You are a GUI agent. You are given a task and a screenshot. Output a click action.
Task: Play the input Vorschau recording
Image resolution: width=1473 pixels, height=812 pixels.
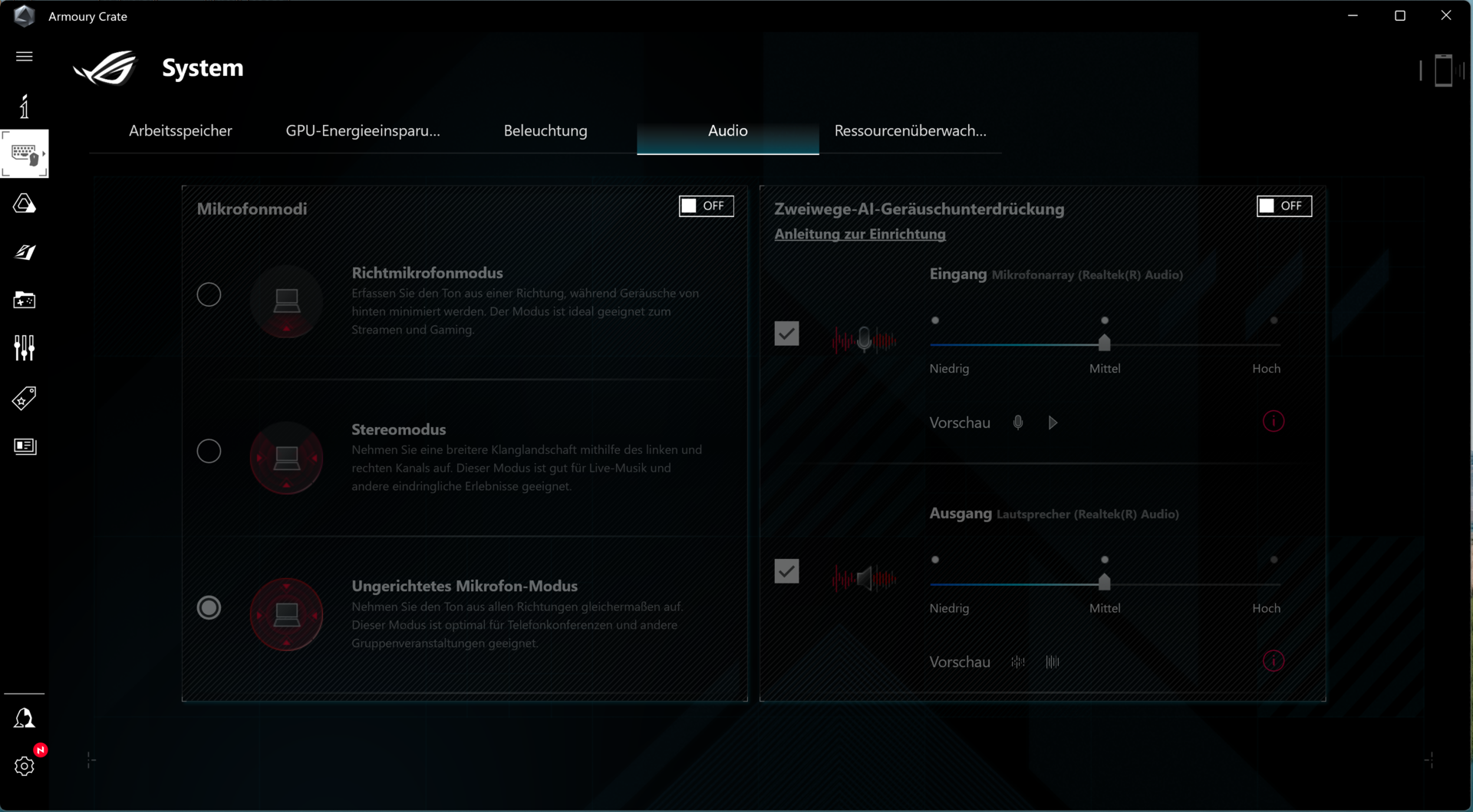click(1053, 422)
